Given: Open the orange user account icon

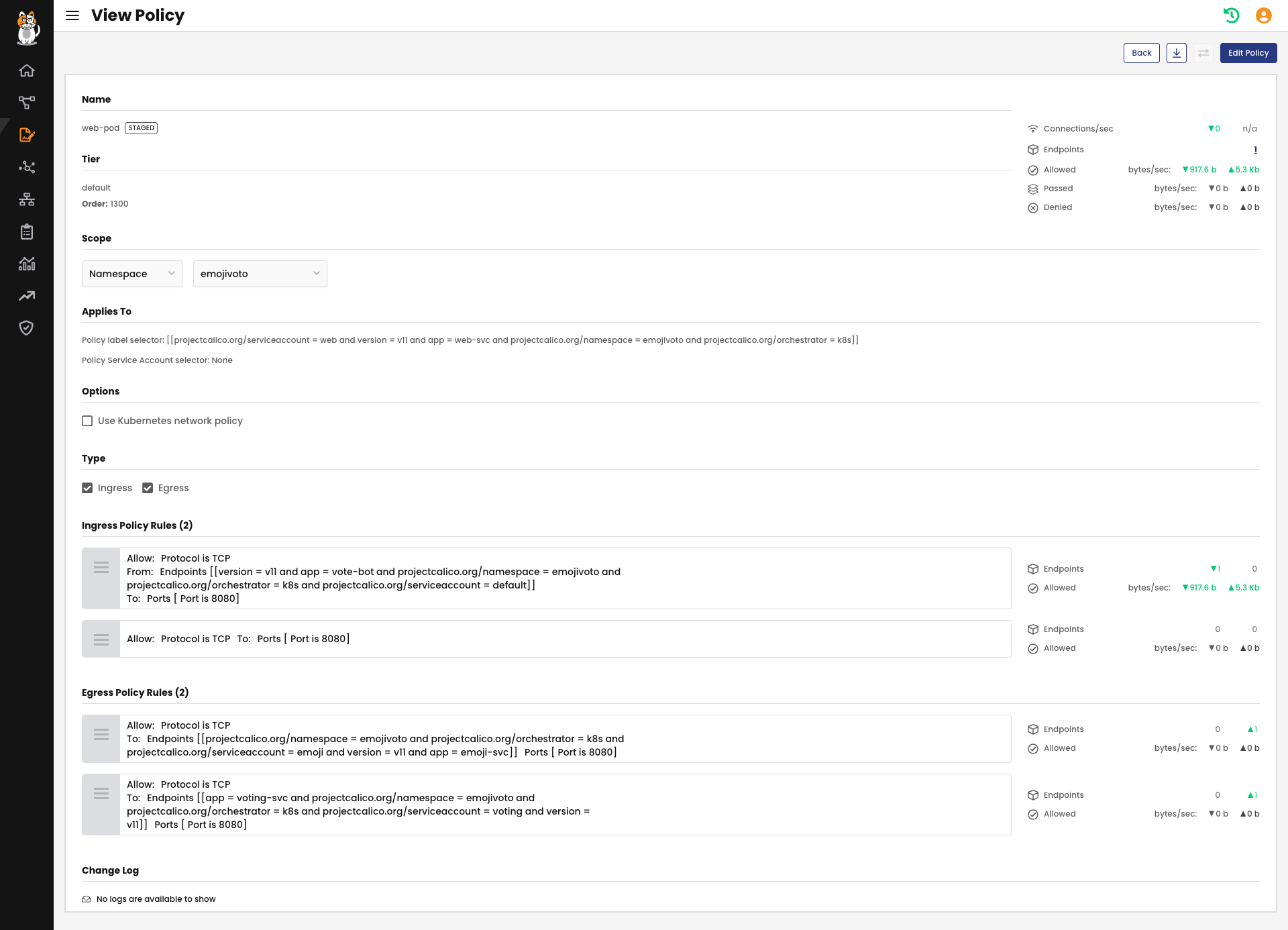Looking at the screenshot, I should click(1264, 15).
